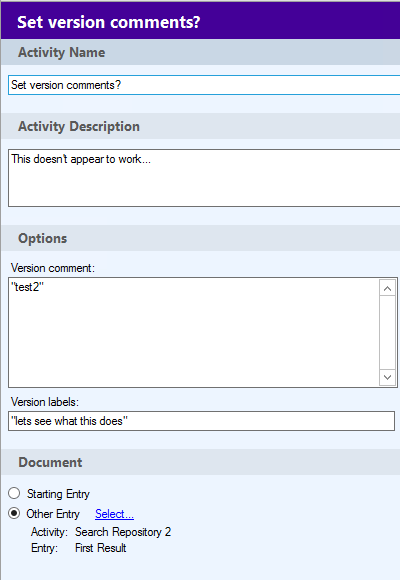
Task: Click the 'Activity:' label under Other Entry
Action: click(x=49, y=532)
